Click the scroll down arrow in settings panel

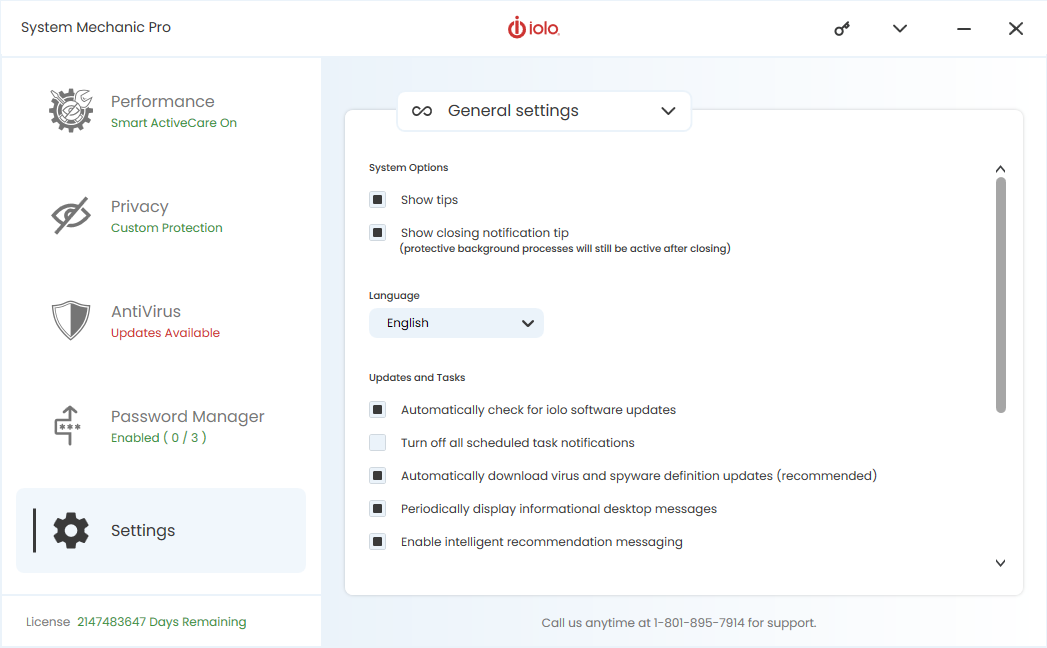(x=1000, y=563)
